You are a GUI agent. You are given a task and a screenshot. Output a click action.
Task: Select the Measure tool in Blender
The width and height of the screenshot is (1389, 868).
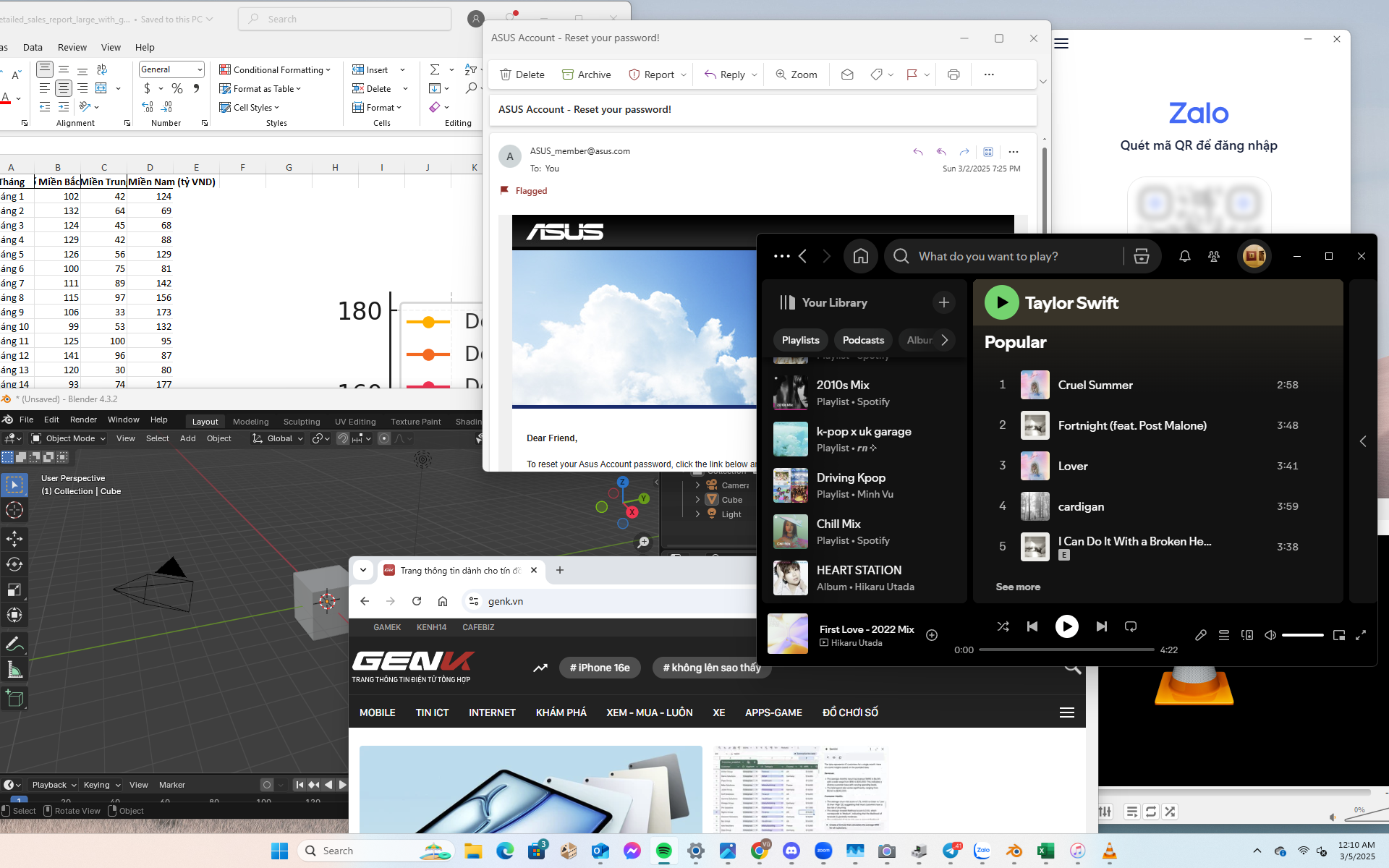coord(14,670)
